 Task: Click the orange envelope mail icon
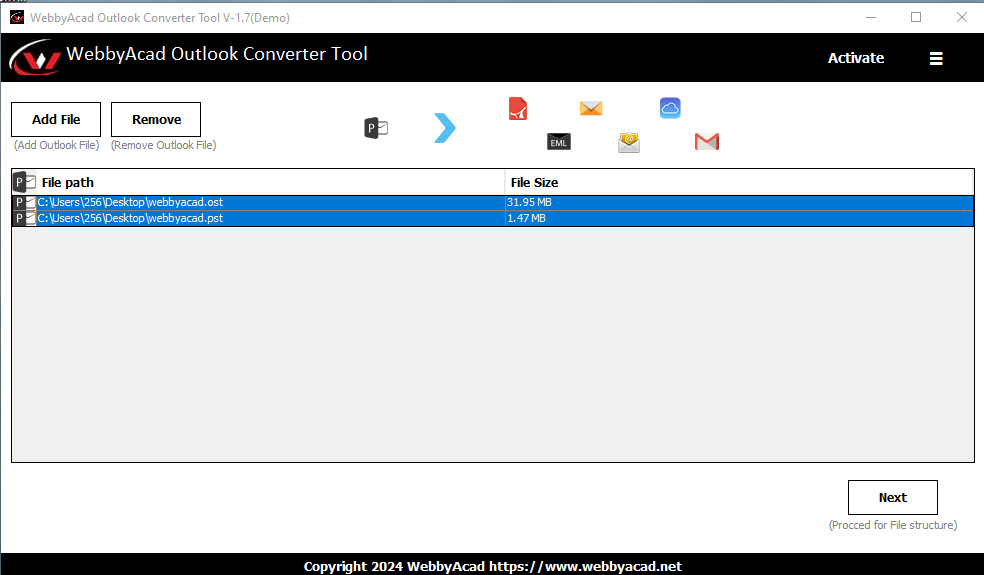pos(591,109)
